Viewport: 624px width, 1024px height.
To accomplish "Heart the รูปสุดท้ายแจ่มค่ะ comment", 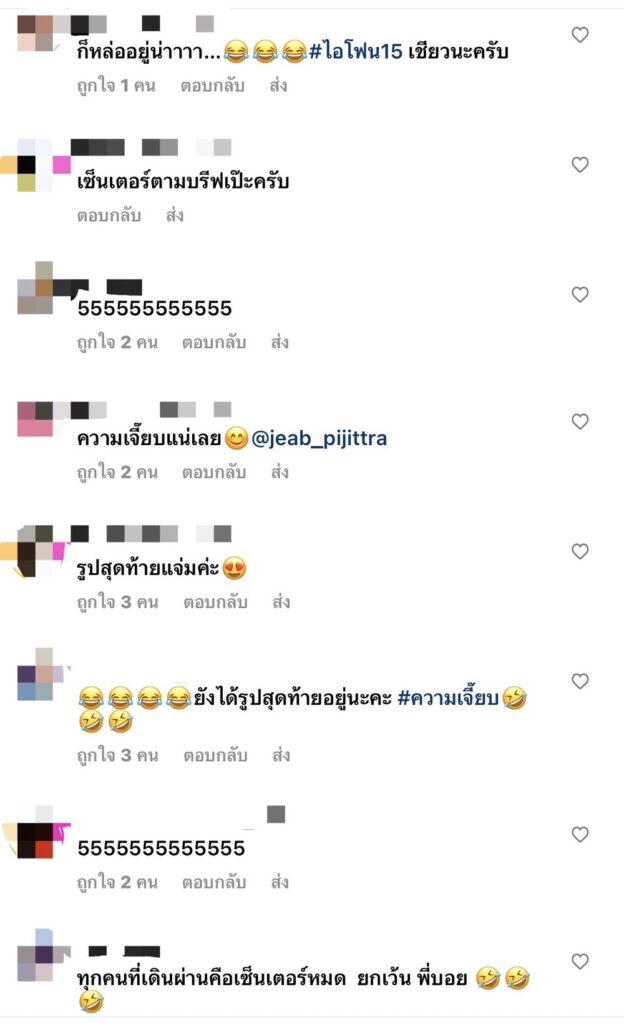I will pyautogui.click(x=580, y=551).
